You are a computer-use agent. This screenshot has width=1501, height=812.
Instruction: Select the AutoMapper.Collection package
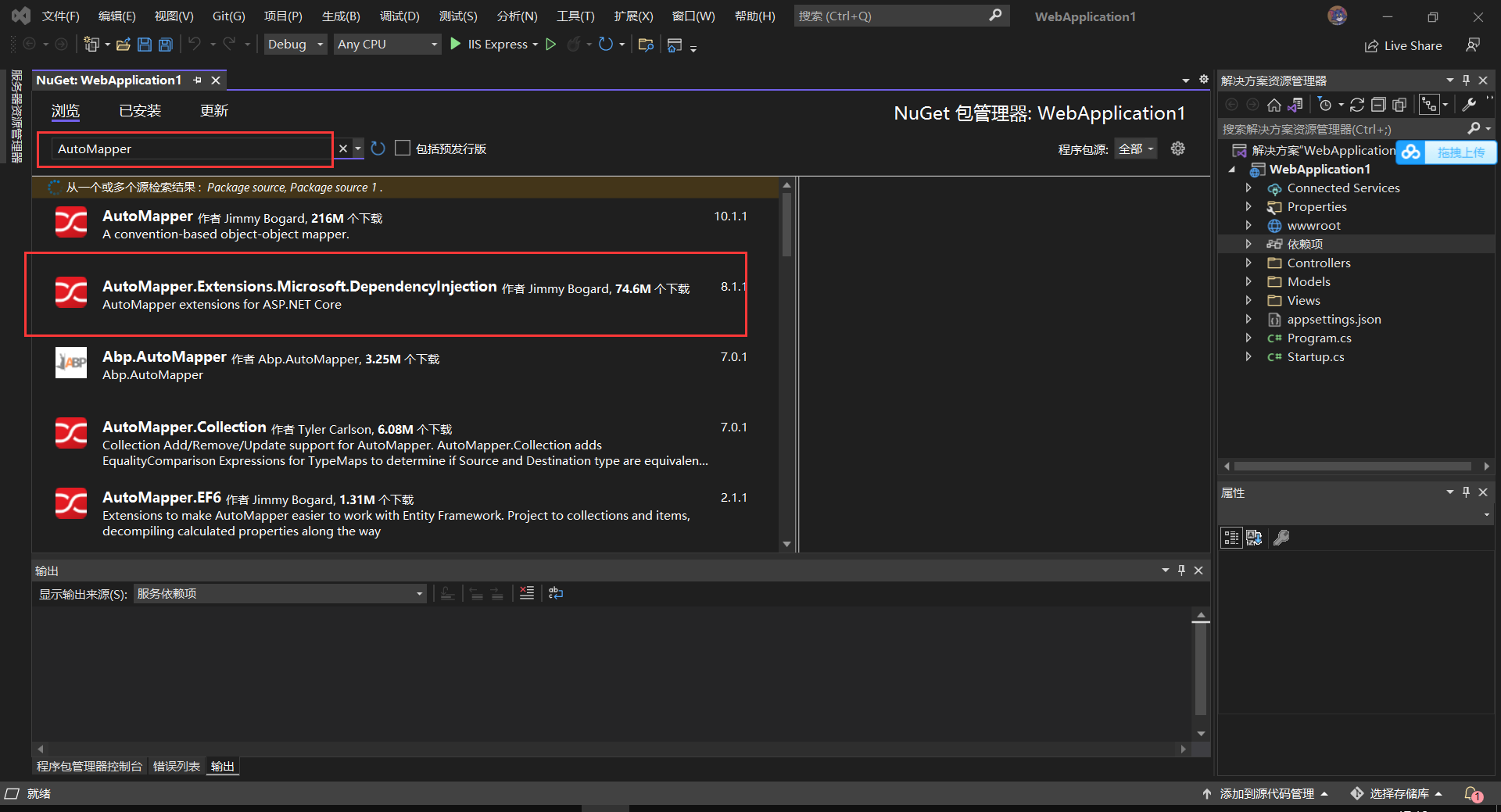405,443
